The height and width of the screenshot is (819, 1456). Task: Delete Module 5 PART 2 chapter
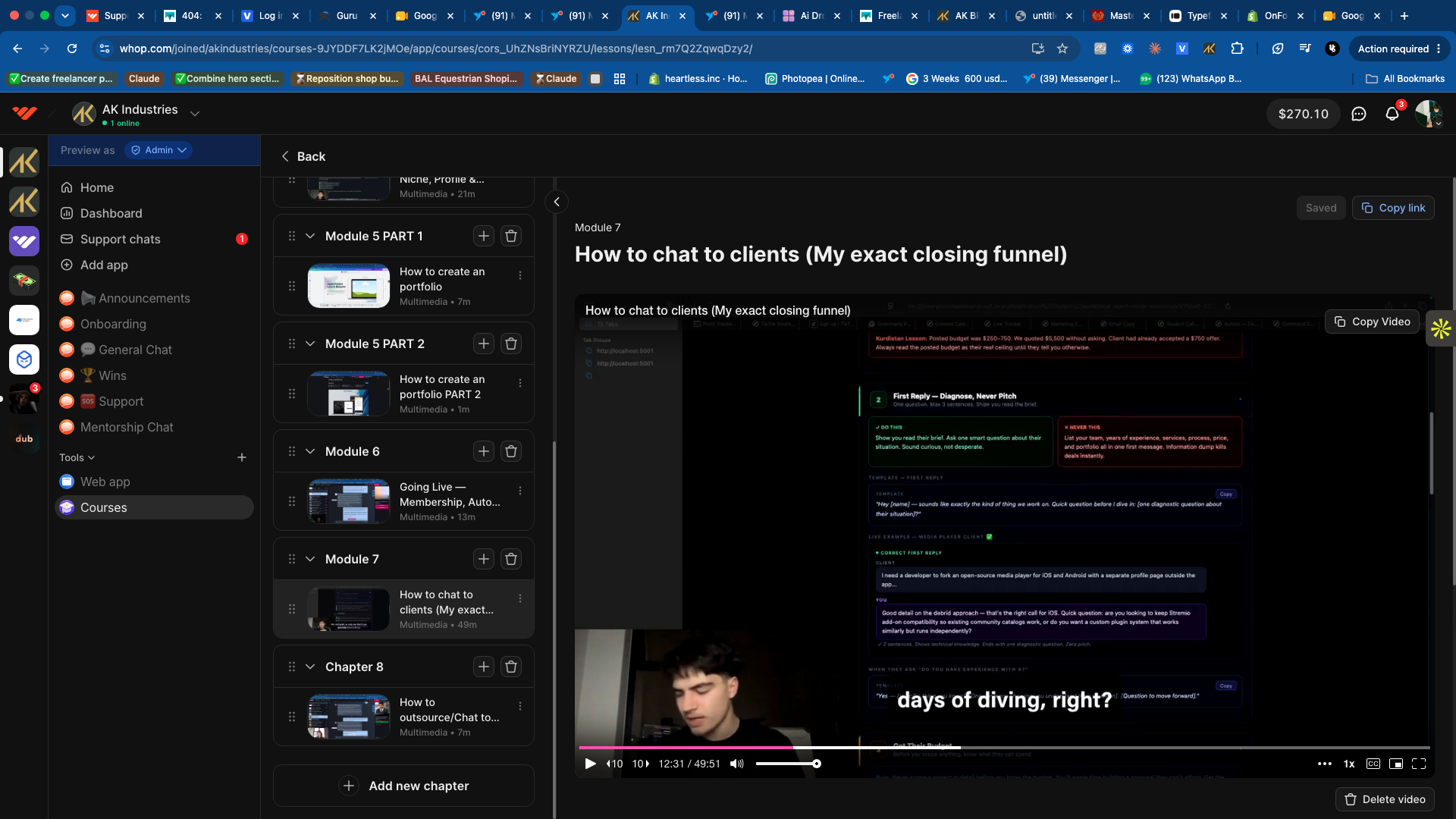click(511, 344)
